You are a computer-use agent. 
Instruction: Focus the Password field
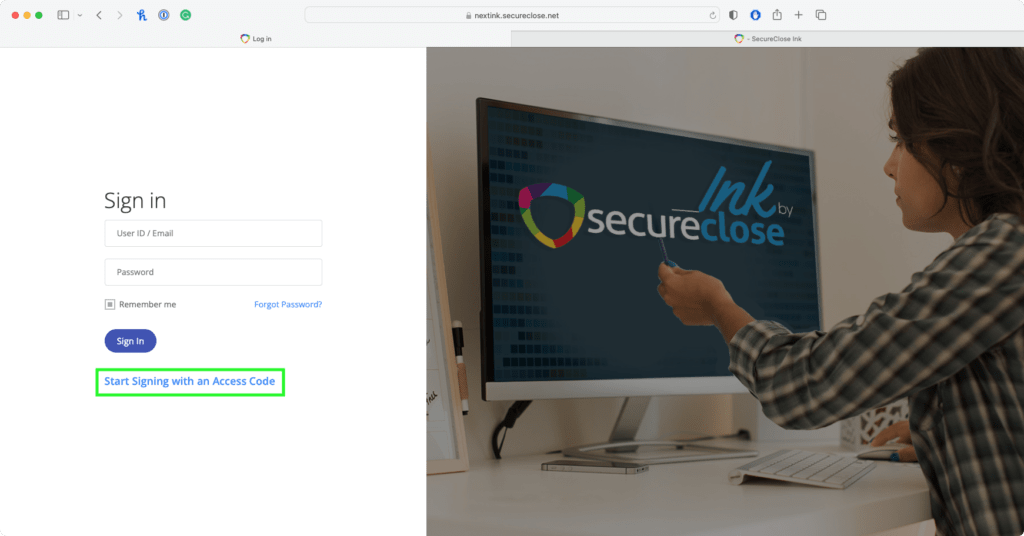tap(213, 272)
